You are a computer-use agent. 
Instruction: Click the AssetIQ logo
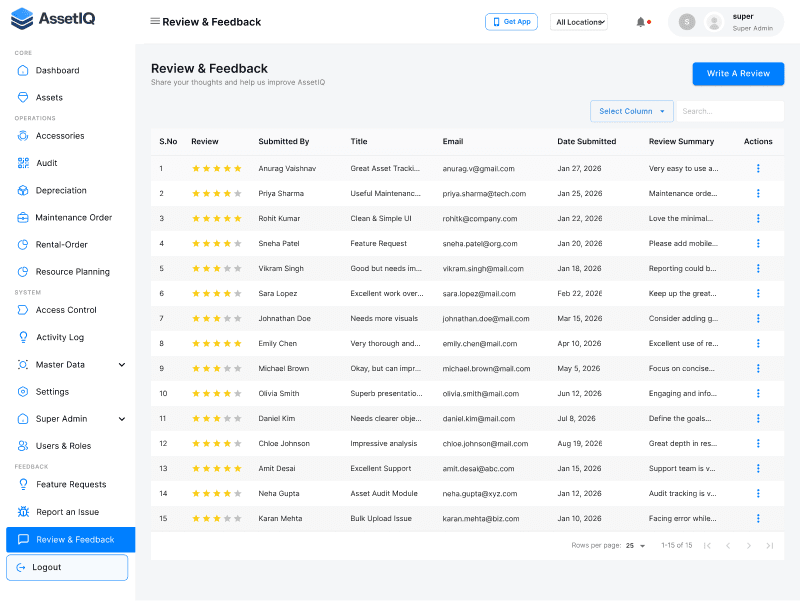tap(53, 18)
